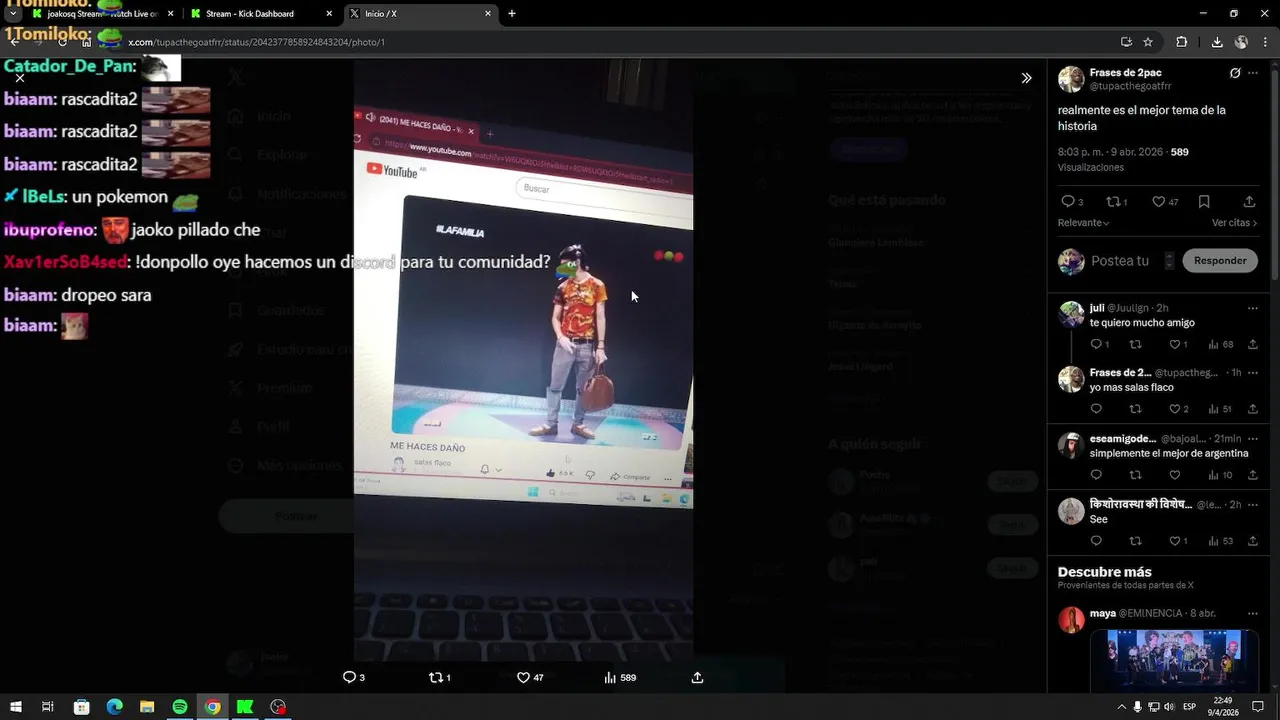
Task: Open Frases de 2pac profile name
Action: pyautogui.click(x=1125, y=73)
